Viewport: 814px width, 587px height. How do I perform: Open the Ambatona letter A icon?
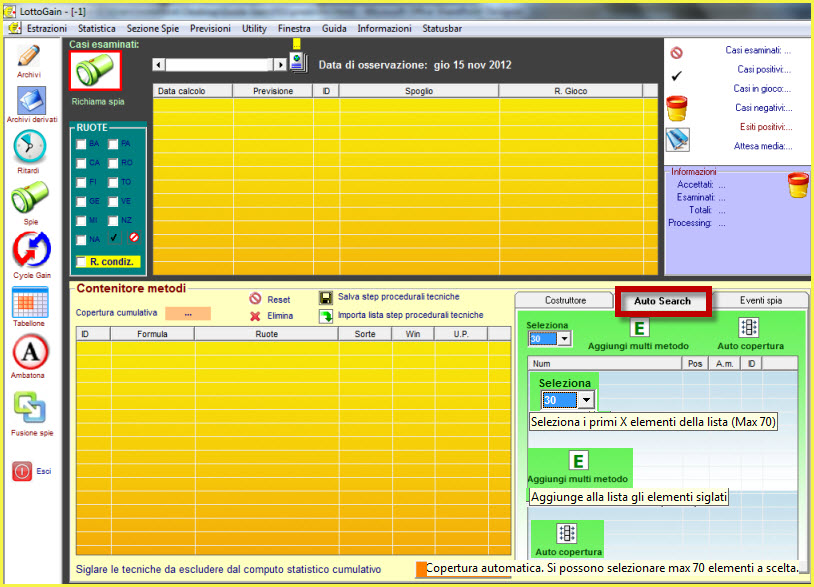[x=30, y=352]
